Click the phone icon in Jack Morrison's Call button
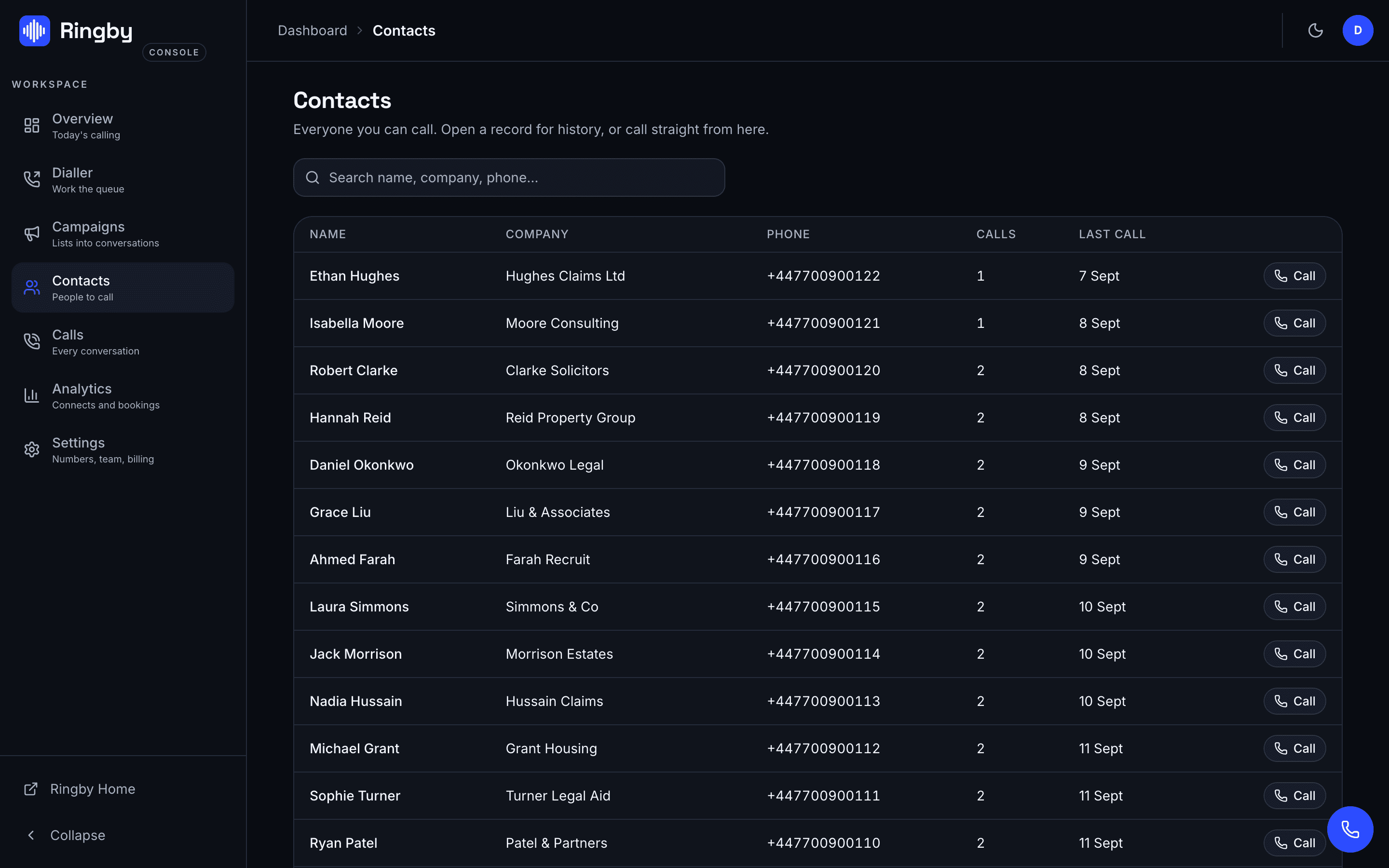 coord(1280,654)
